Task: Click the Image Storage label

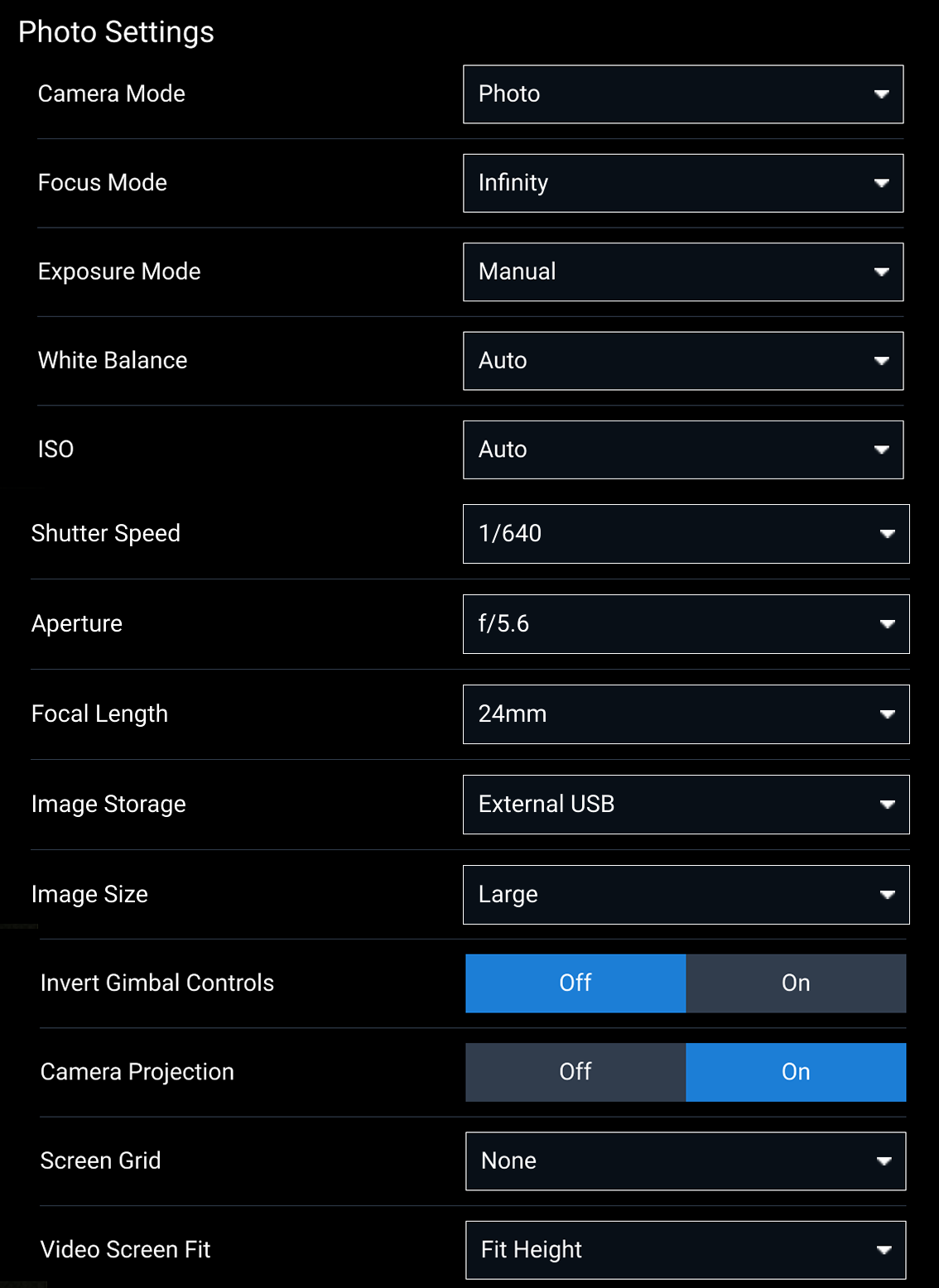Action: pos(108,805)
